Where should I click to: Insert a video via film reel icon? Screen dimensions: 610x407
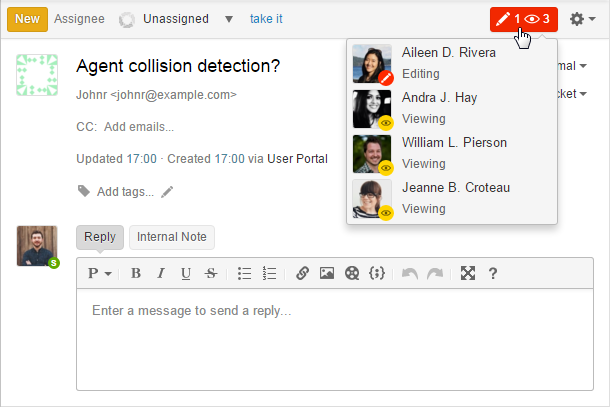pyautogui.click(x=351, y=273)
